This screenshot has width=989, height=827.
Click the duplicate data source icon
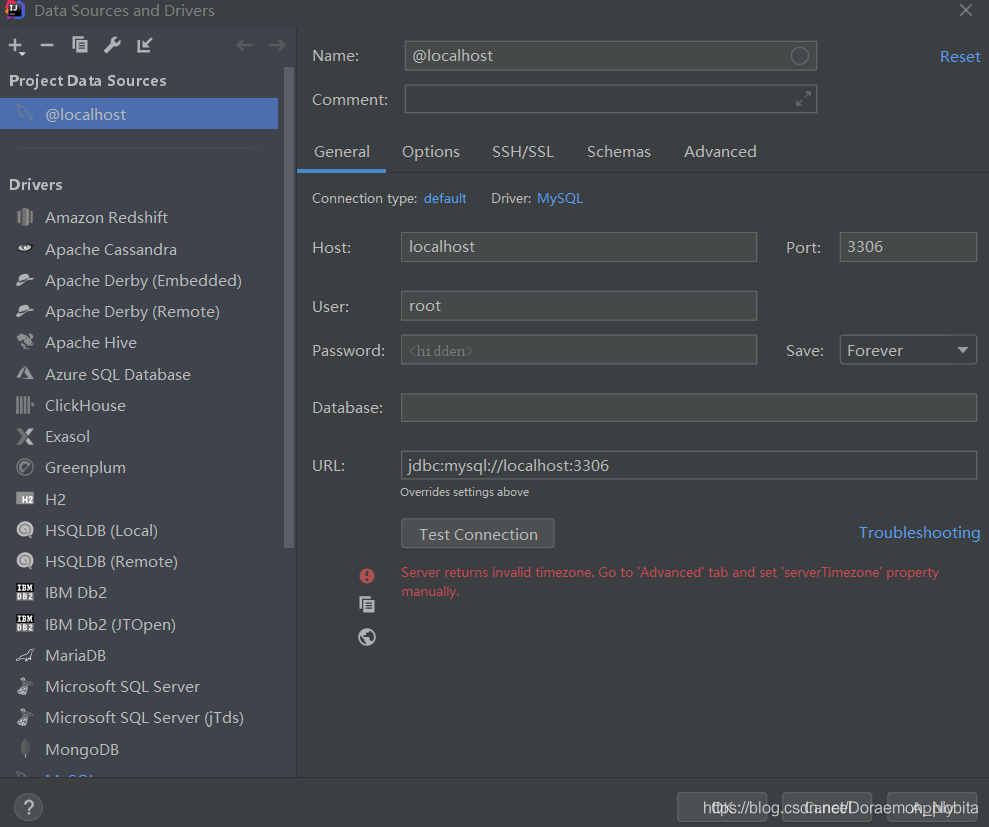(x=80, y=45)
